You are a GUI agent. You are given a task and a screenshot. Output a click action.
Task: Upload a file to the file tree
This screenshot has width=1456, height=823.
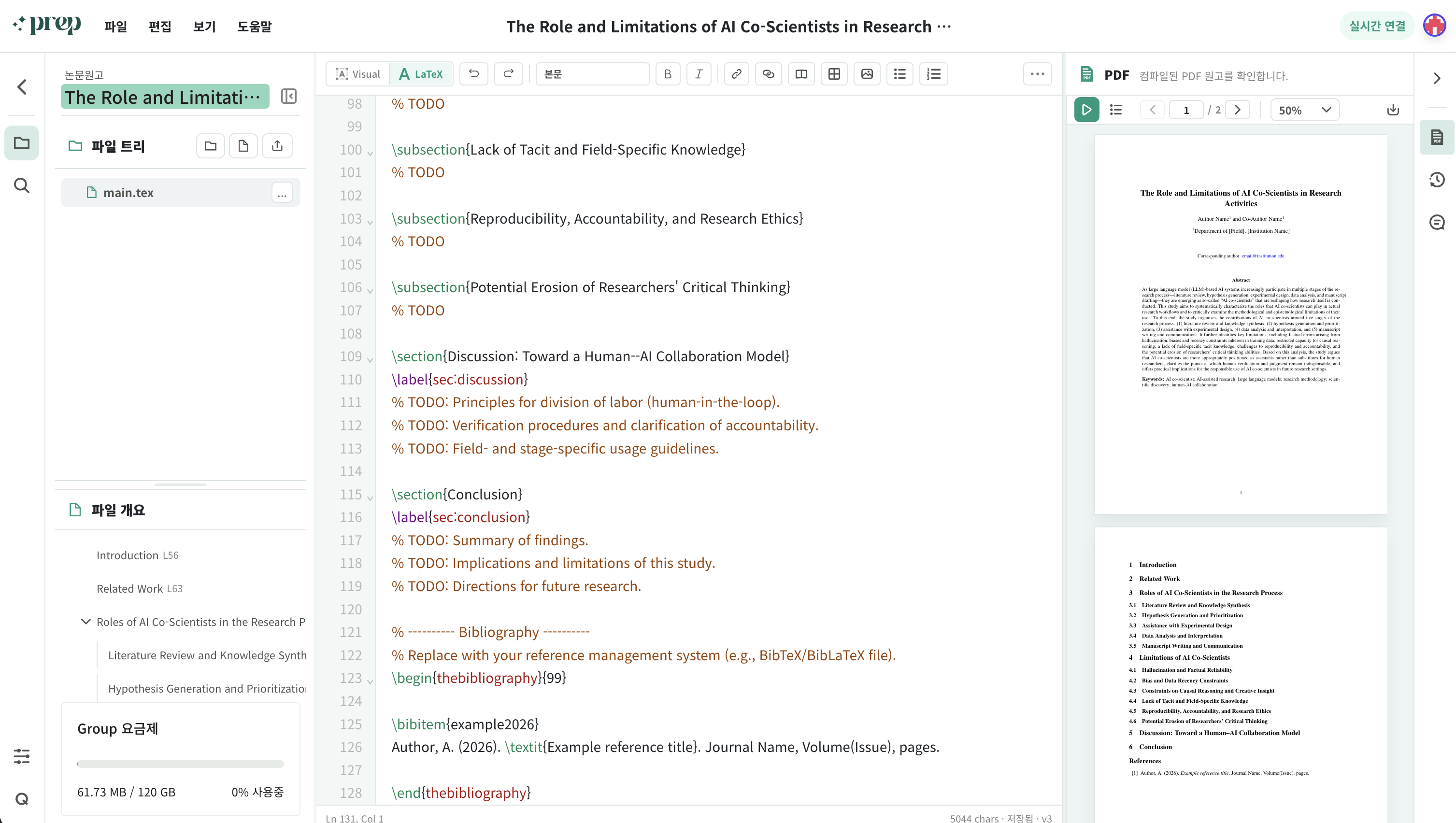click(x=277, y=146)
